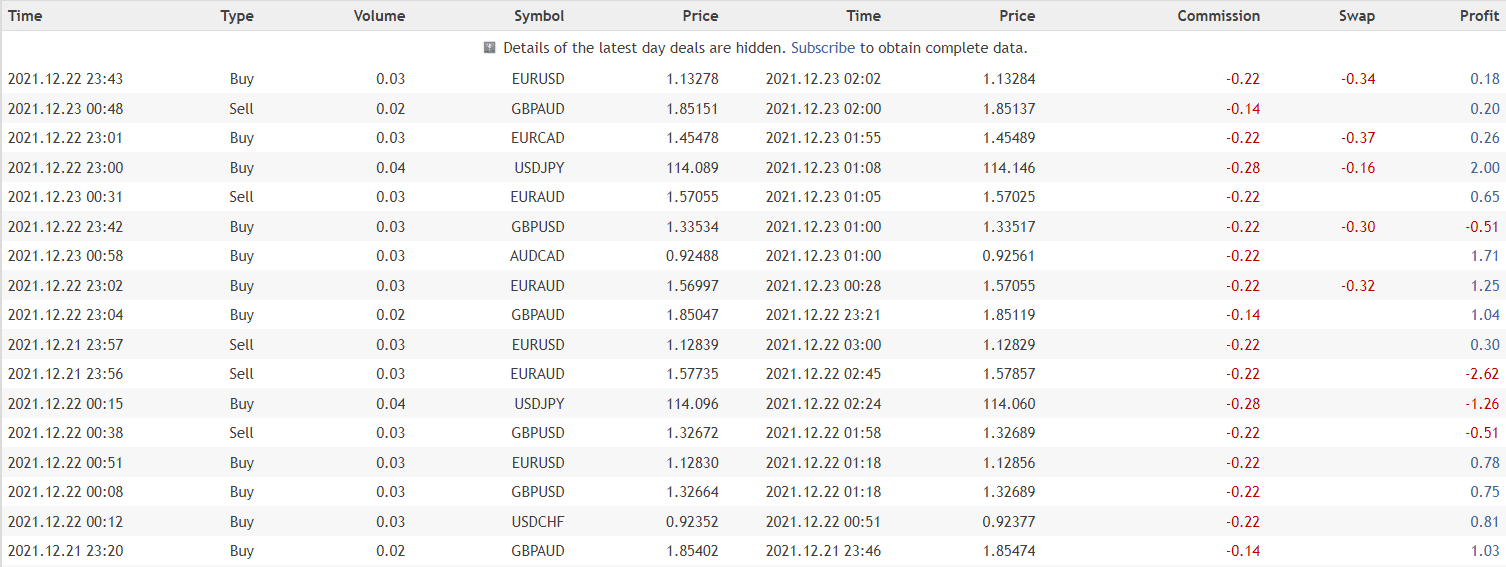Click the Price header beside Commission
This screenshot has width=1506, height=567.
(x=1017, y=16)
